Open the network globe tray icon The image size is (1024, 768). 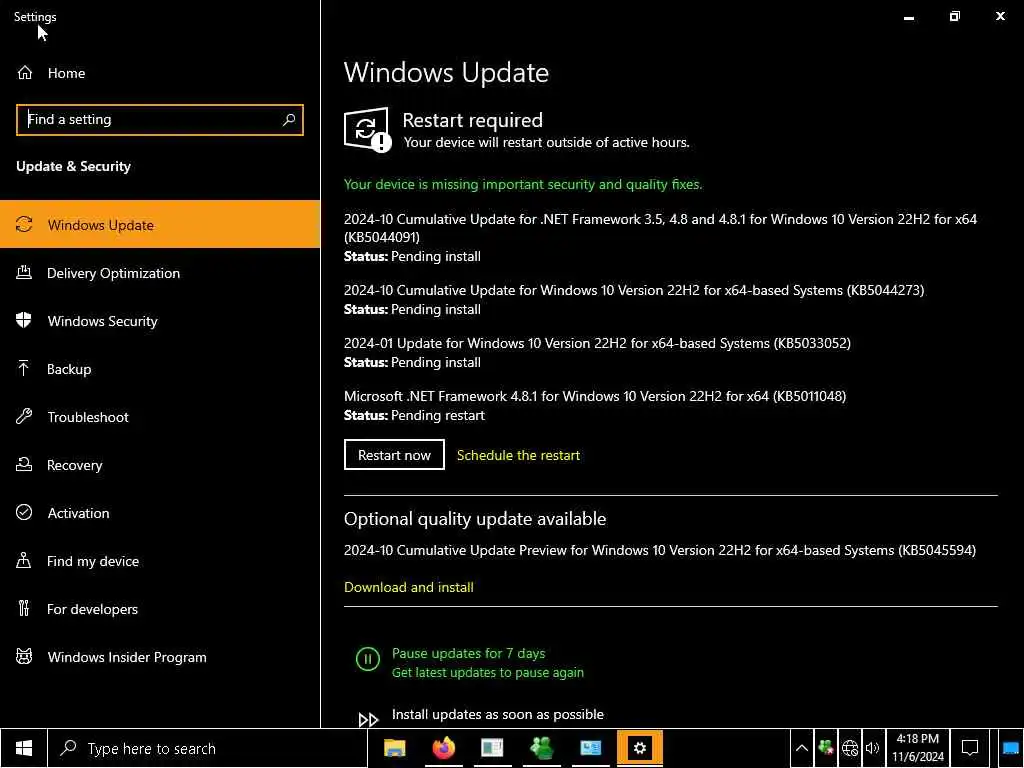pos(850,748)
